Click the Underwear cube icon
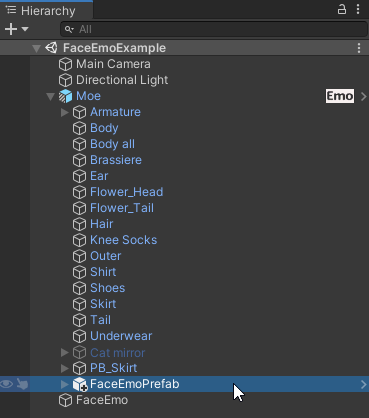The image size is (369, 418). 79,336
